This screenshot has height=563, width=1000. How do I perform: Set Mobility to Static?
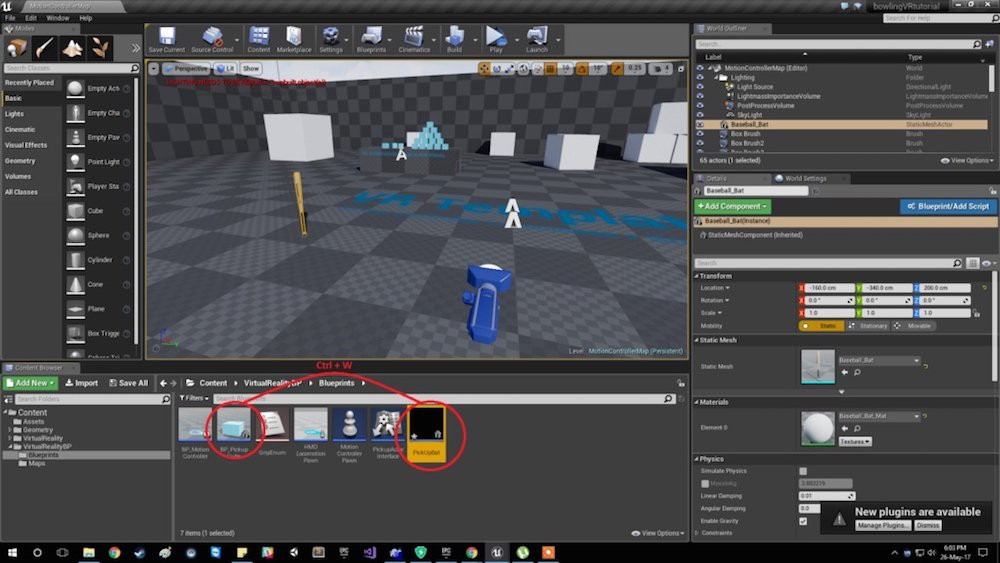[821, 326]
